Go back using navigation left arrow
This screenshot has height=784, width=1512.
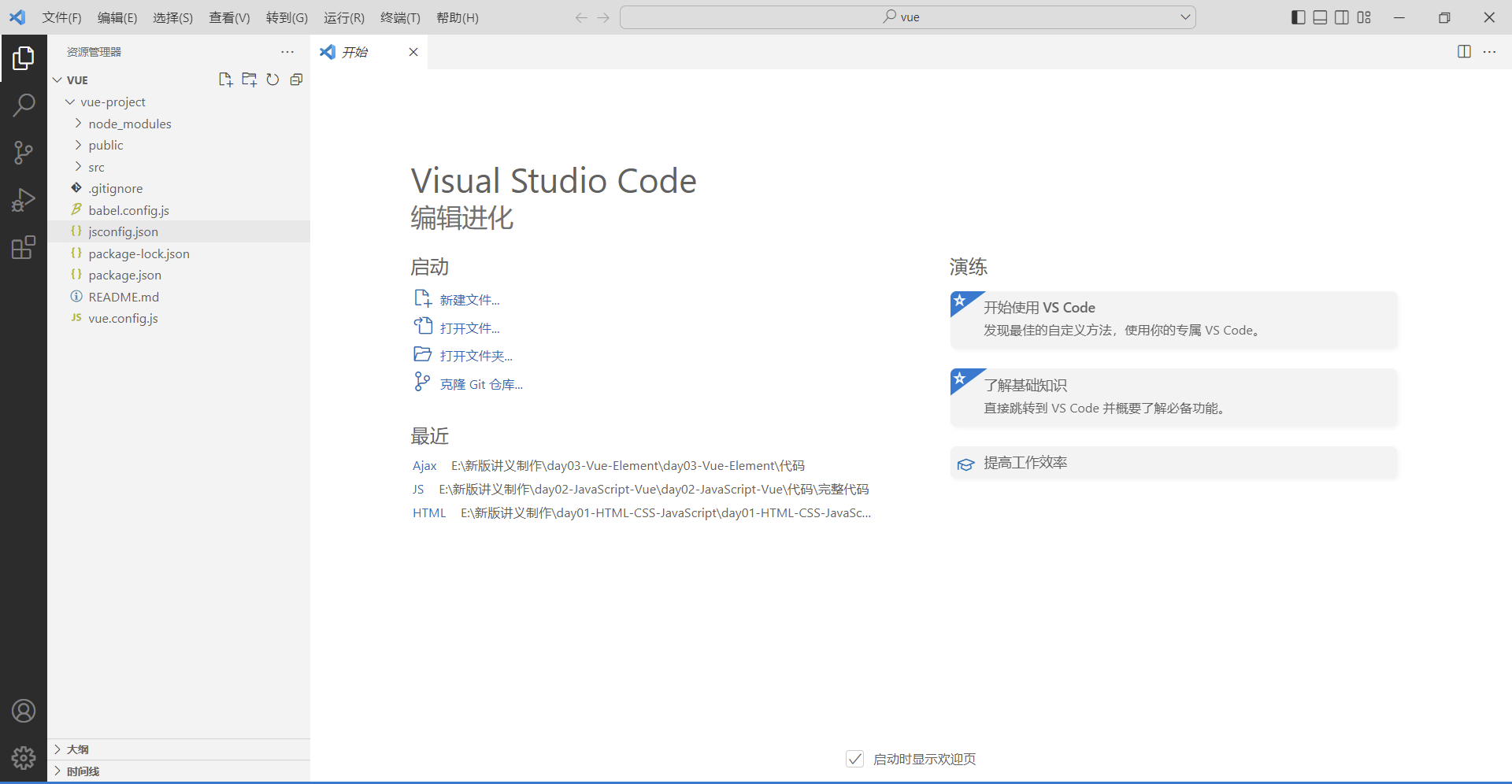(581, 17)
